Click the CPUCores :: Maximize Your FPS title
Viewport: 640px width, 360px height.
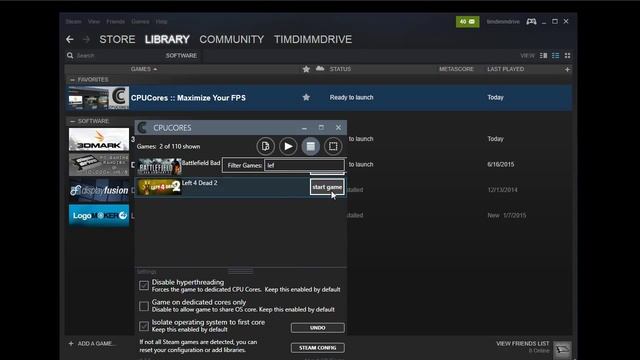pyautogui.click(x=188, y=98)
